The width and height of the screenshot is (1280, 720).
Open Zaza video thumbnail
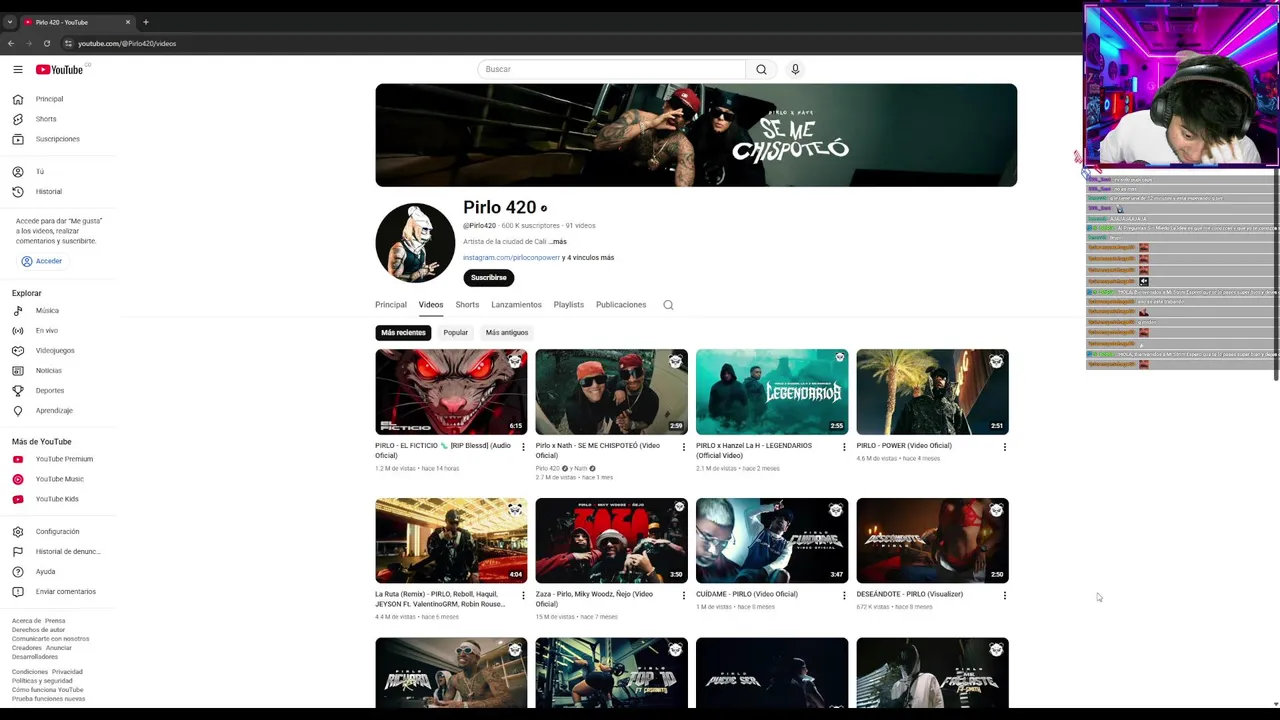point(611,540)
